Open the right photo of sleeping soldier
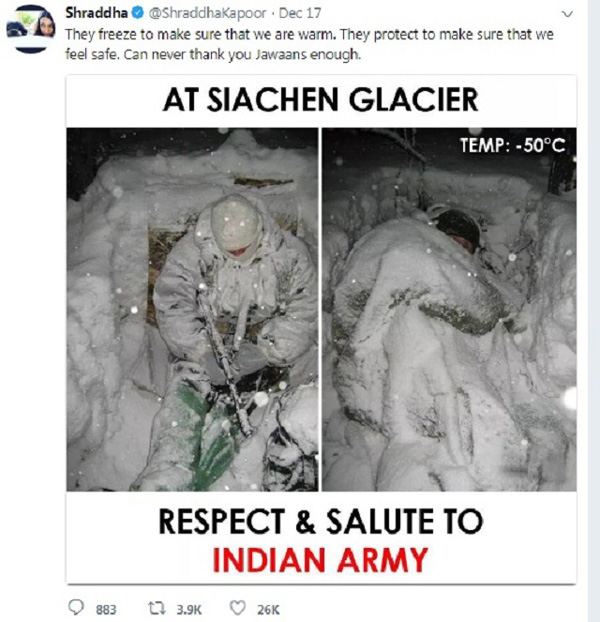 (x=449, y=309)
